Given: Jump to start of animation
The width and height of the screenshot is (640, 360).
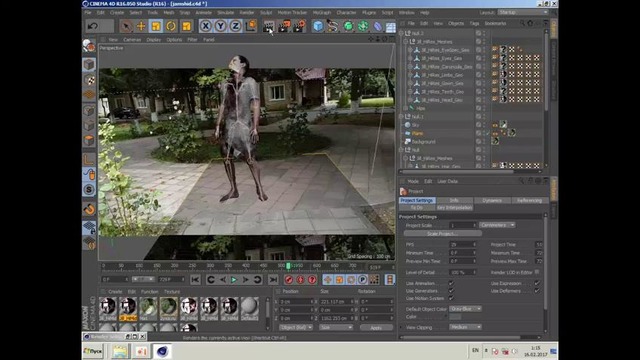Looking at the screenshot, I should 195,280.
